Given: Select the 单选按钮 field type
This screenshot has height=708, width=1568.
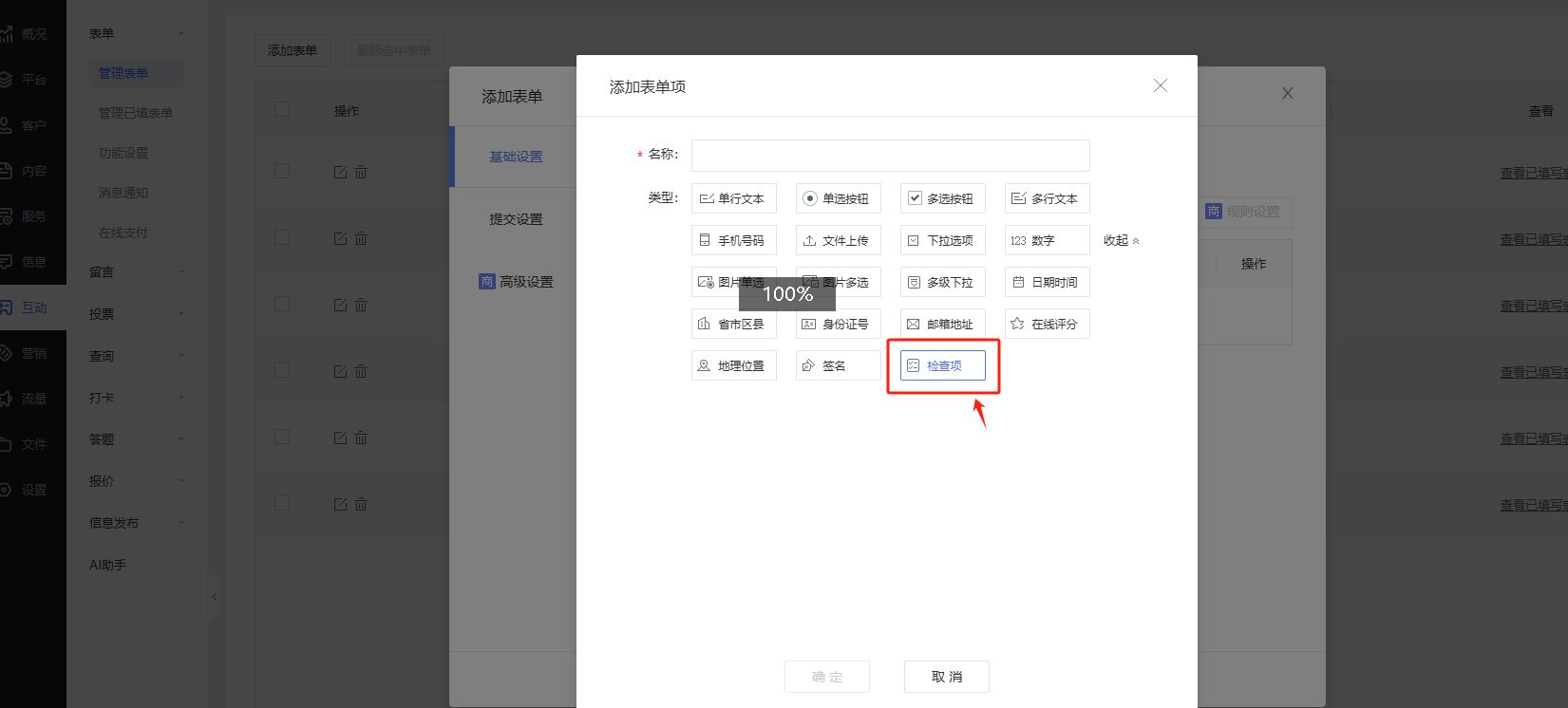Looking at the screenshot, I should point(838,198).
